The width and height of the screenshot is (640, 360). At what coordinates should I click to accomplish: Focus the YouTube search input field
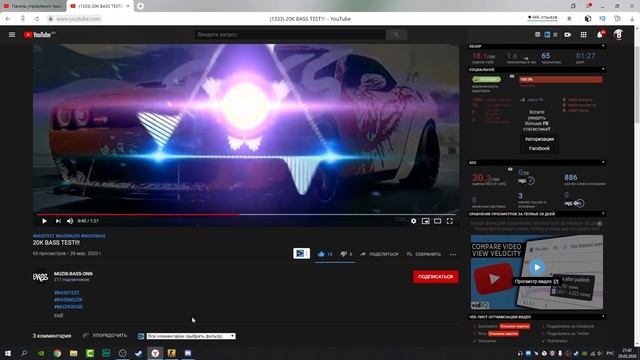coord(290,35)
